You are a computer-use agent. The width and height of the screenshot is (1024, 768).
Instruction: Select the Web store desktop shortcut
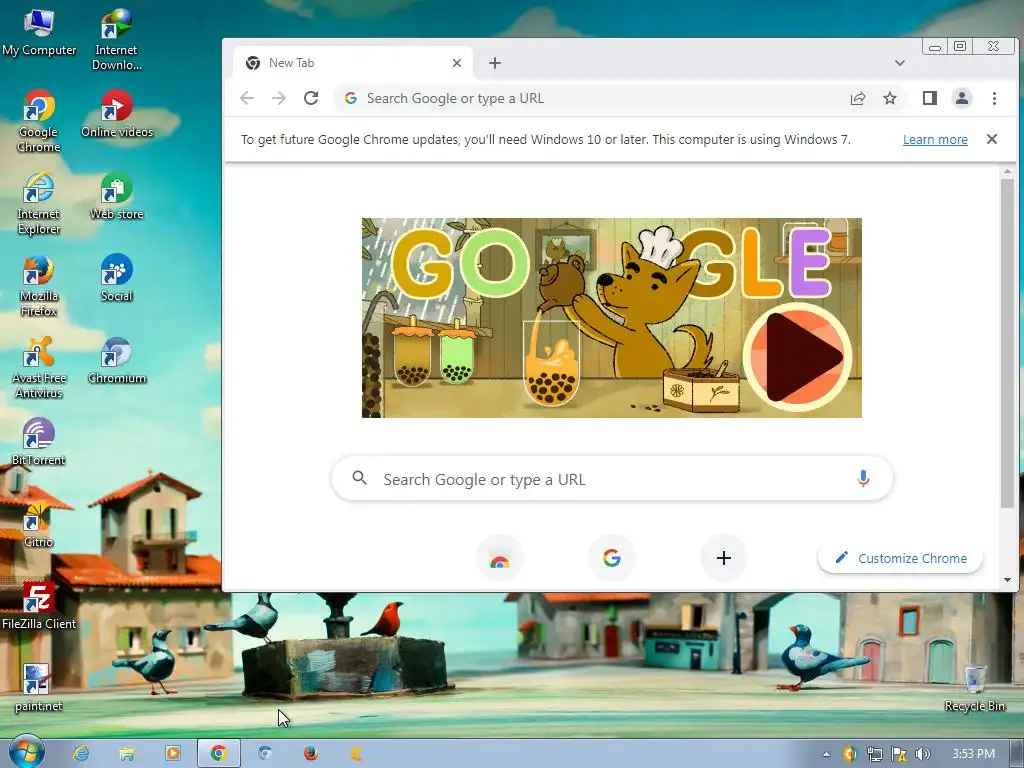pos(117,196)
